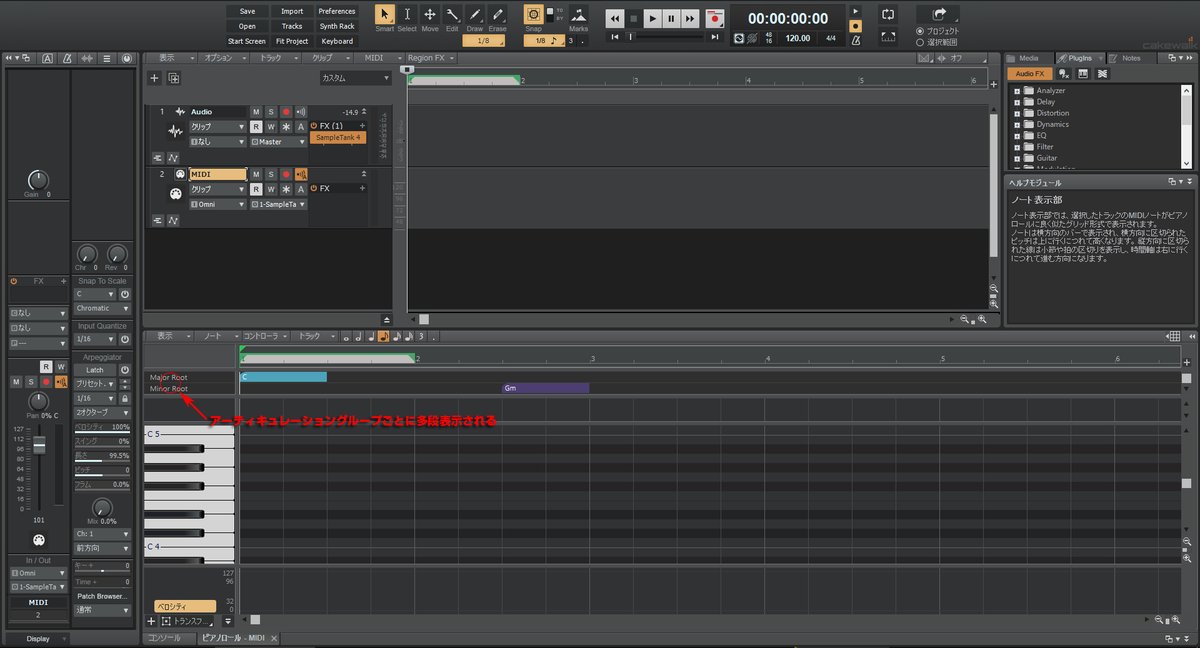Expand the Dynamics plugin folder
Viewport: 1200px width, 648px height.
[1017, 124]
